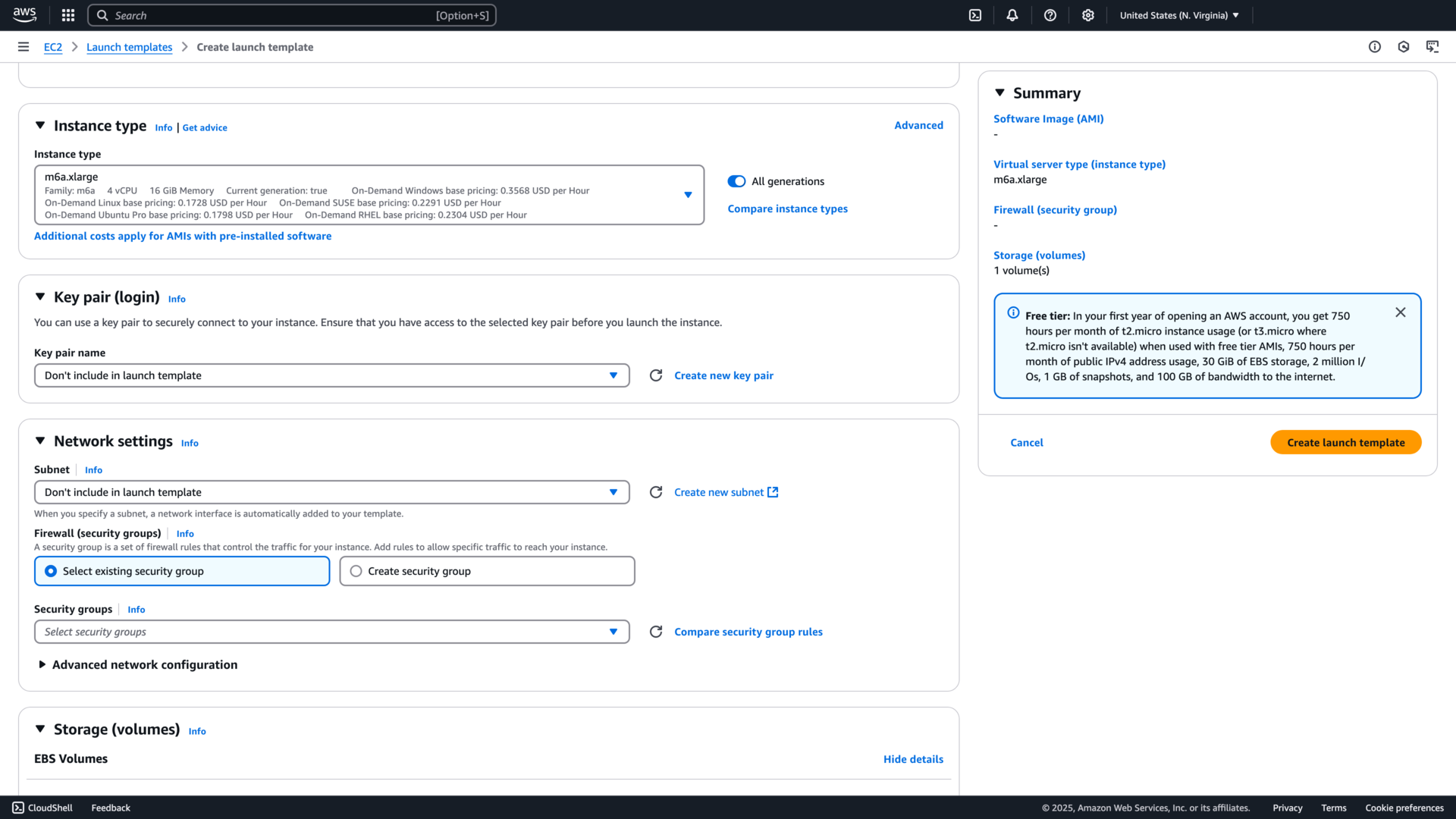Open the side navigation hamburger menu
This screenshot has height=819, width=1456.
click(24, 47)
